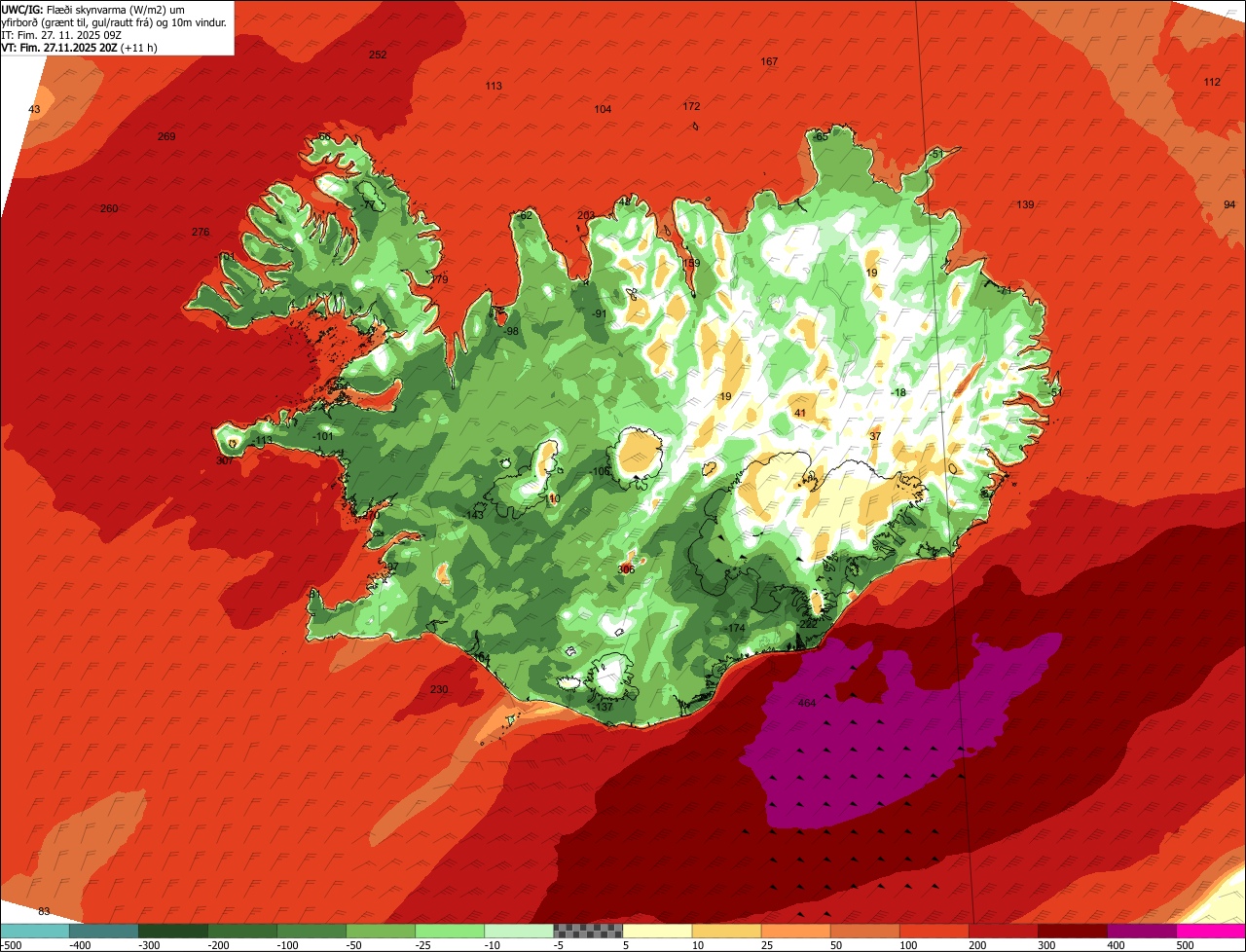
Task: Click the 83 value on the map
Action: tap(44, 911)
